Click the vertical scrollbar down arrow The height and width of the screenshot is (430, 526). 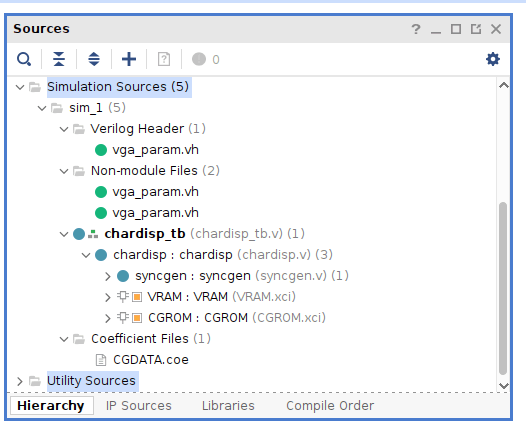pos(504,386)
